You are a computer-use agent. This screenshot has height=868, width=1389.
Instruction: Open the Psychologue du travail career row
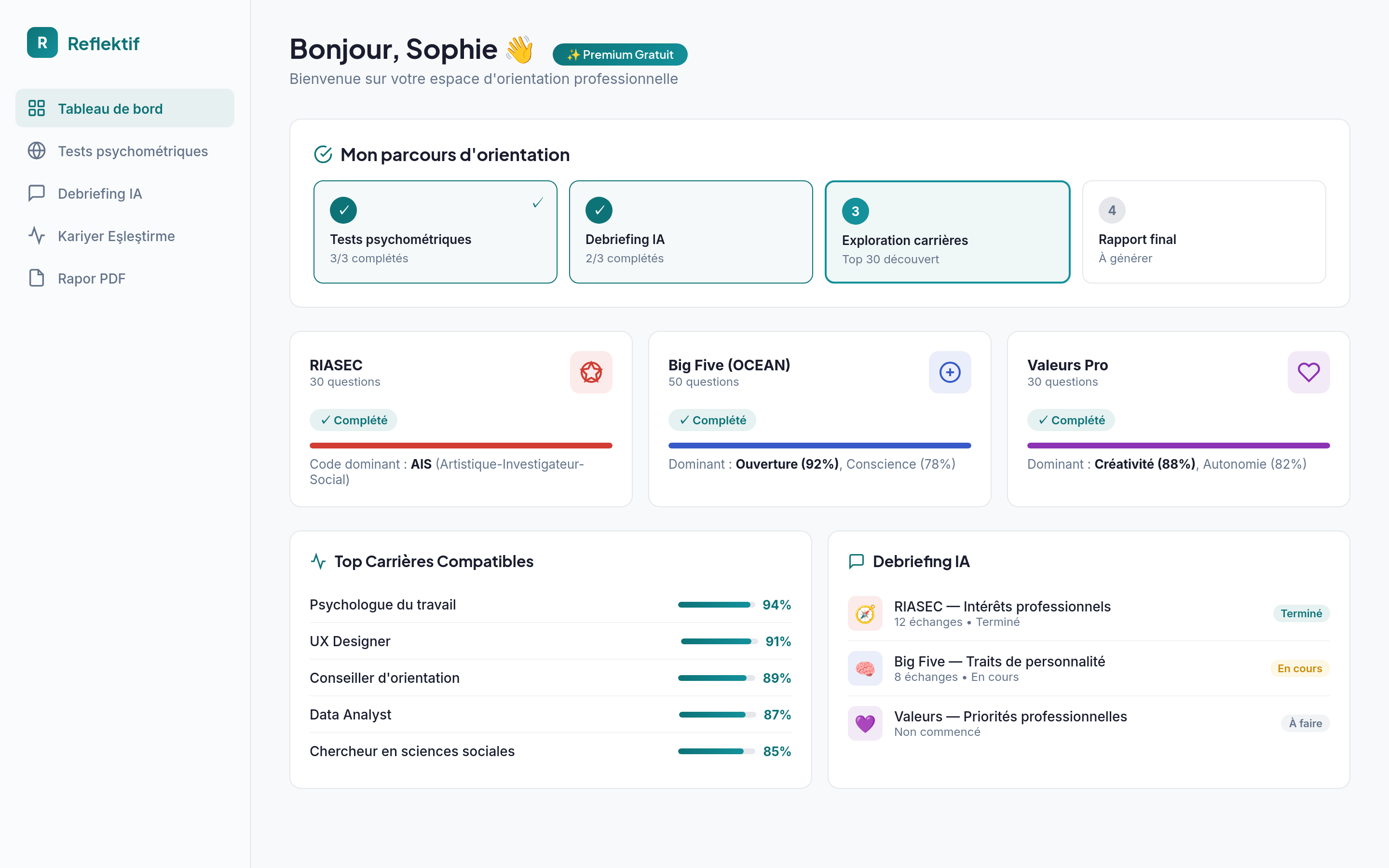point(382,605)
